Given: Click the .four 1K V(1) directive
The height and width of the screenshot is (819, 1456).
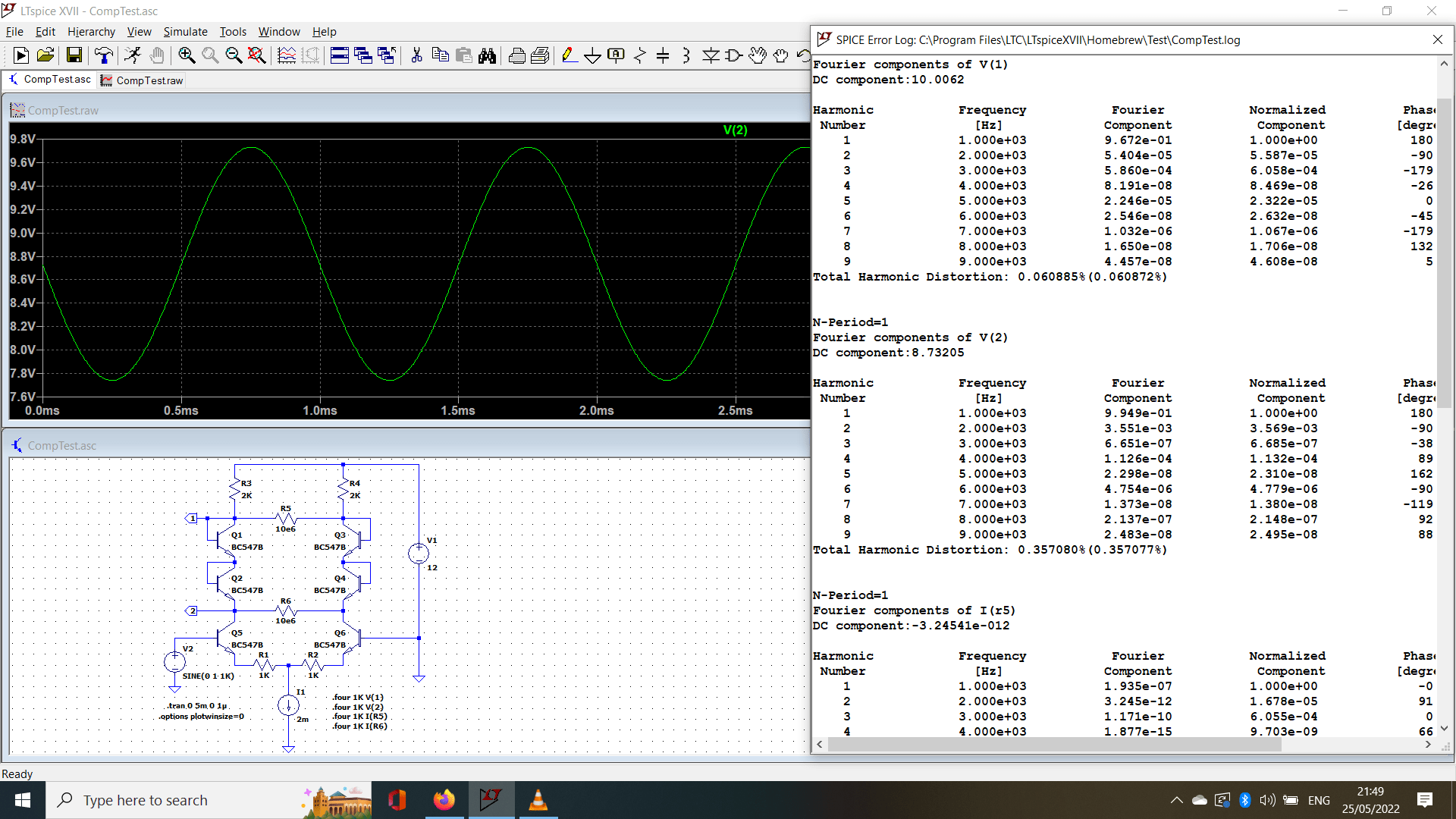Looking at the screenshot, I should click(358, 698).
